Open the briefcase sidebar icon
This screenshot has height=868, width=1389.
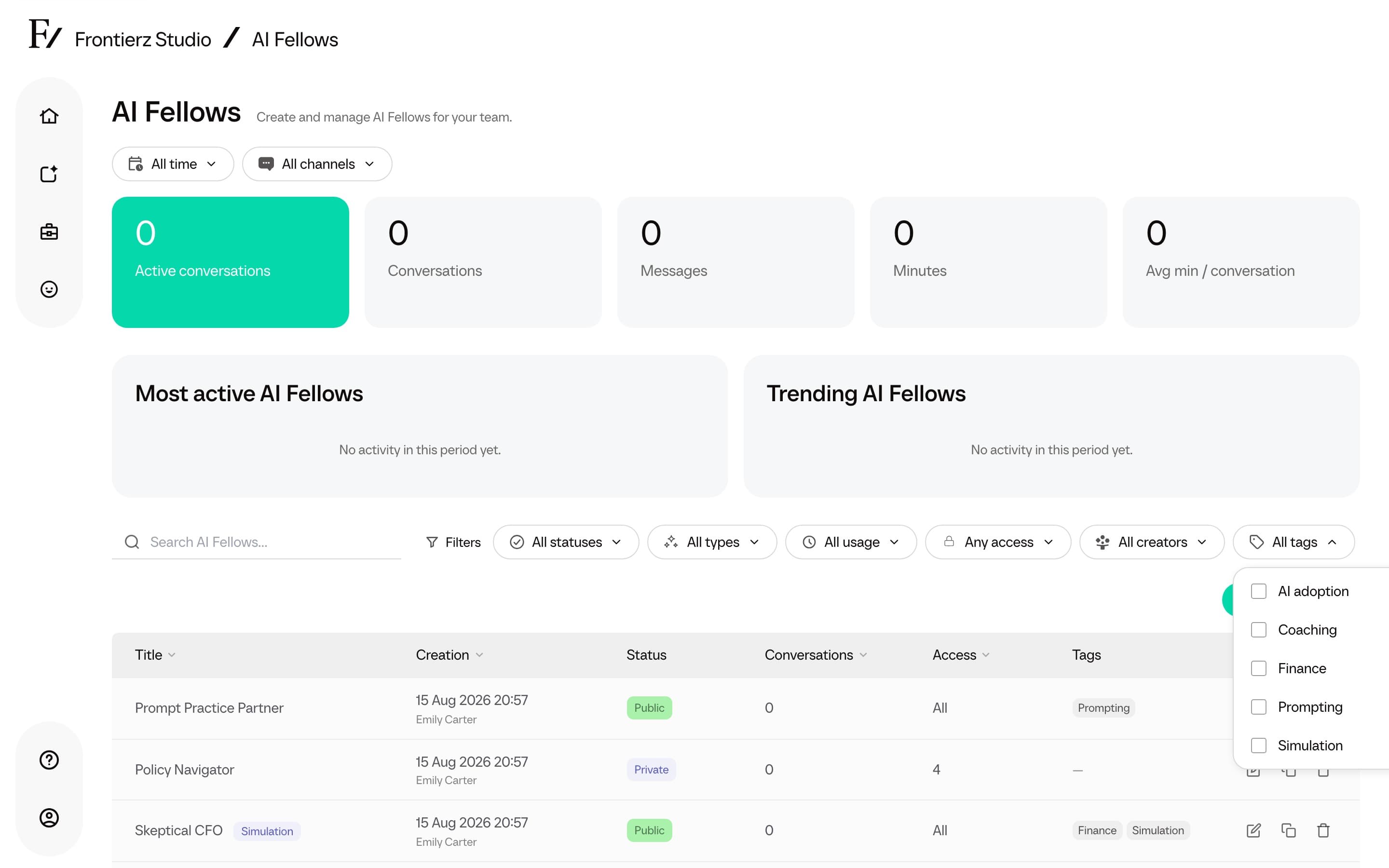[49, 231]
